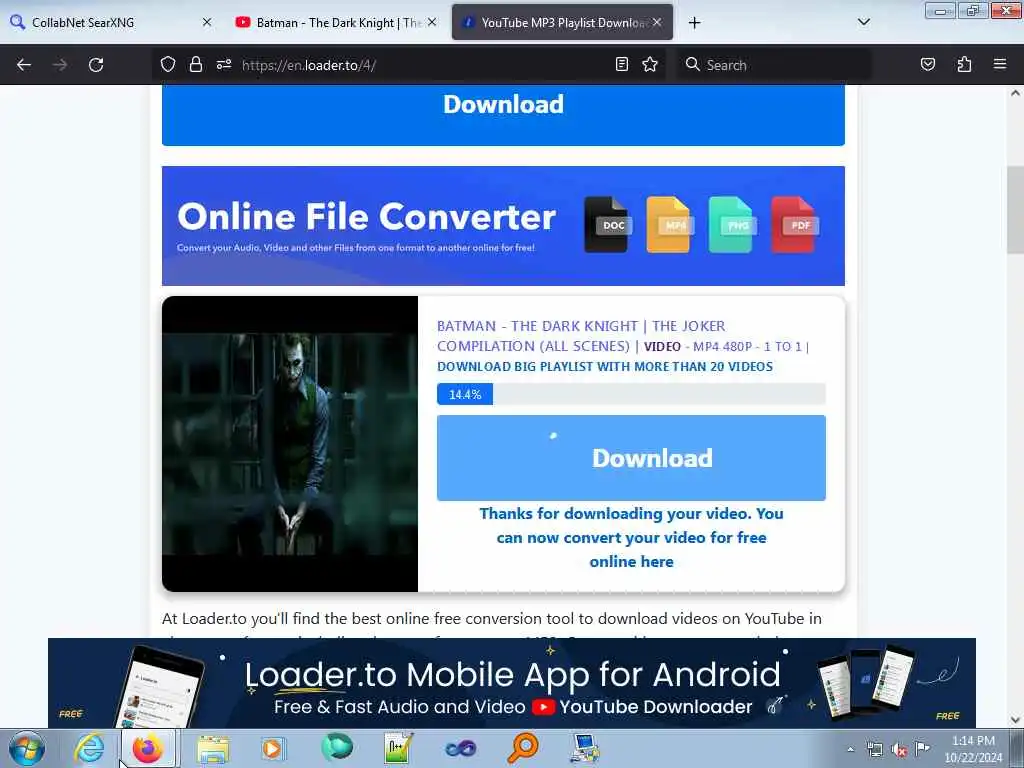
Task: Open Batman The Dark Knight Joker Compilation title
Action: 581,336
